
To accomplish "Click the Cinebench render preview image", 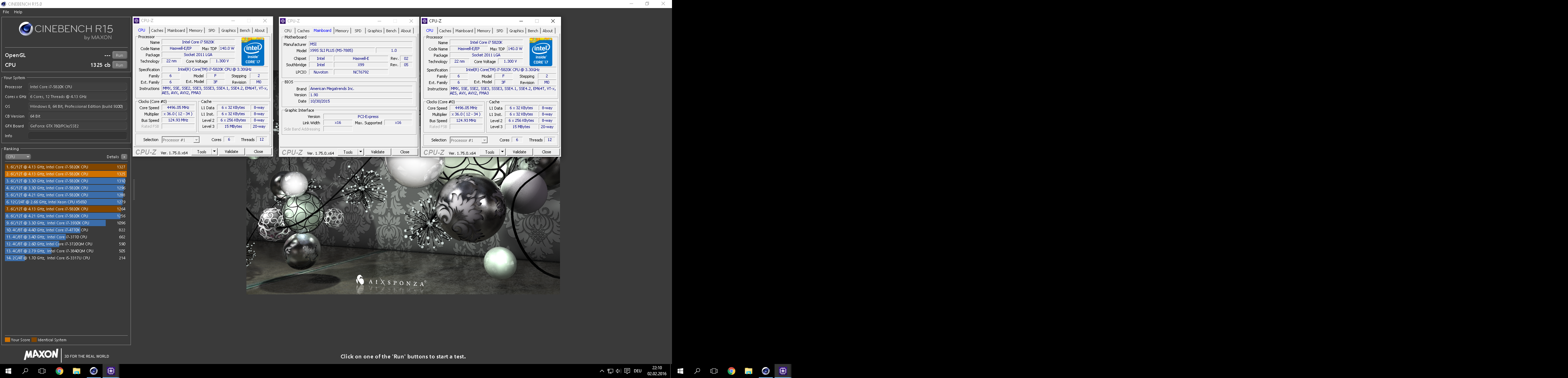I will point(403,226).
